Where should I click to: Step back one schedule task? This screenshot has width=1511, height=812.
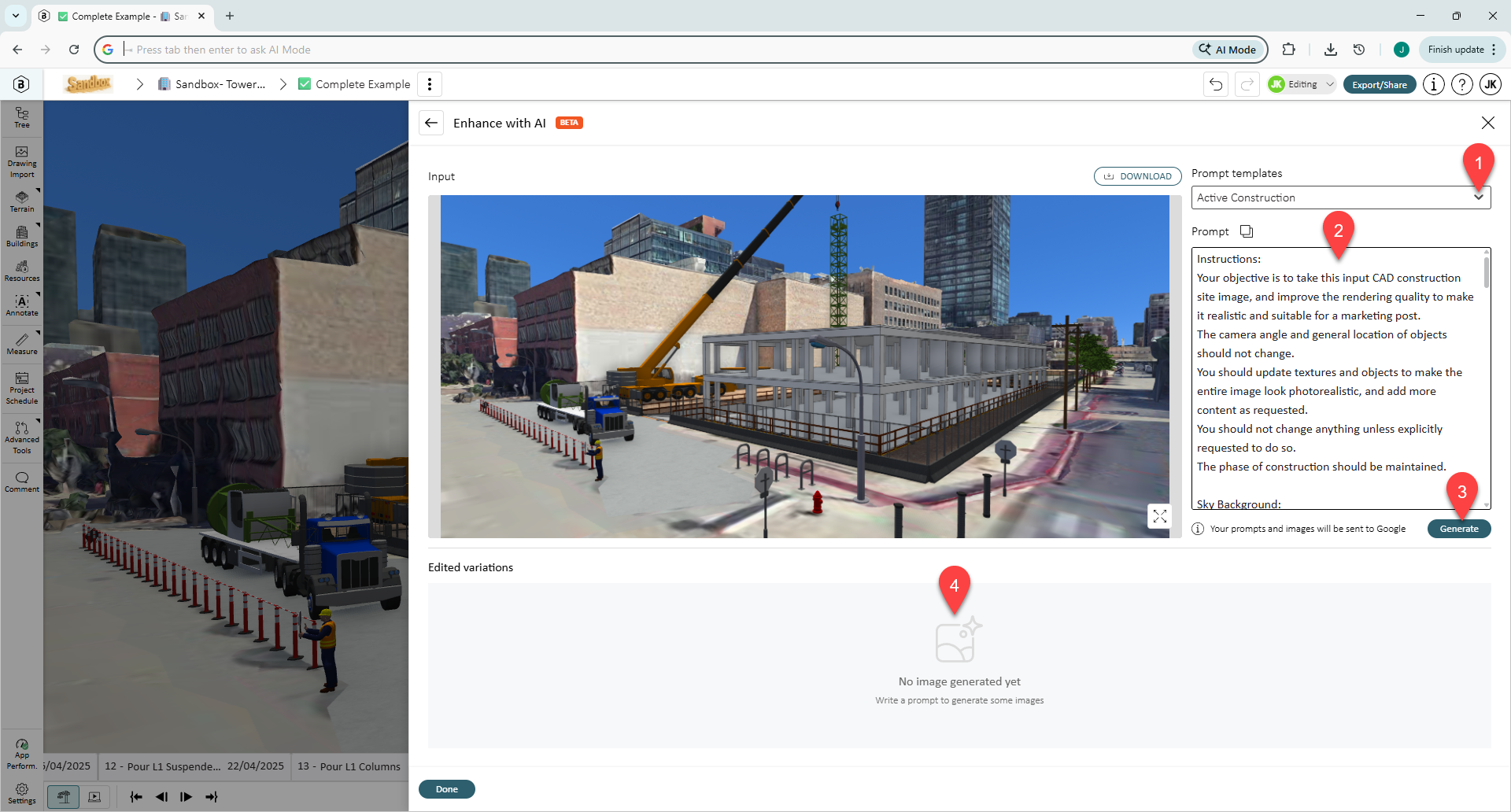[x=161, y=797]
